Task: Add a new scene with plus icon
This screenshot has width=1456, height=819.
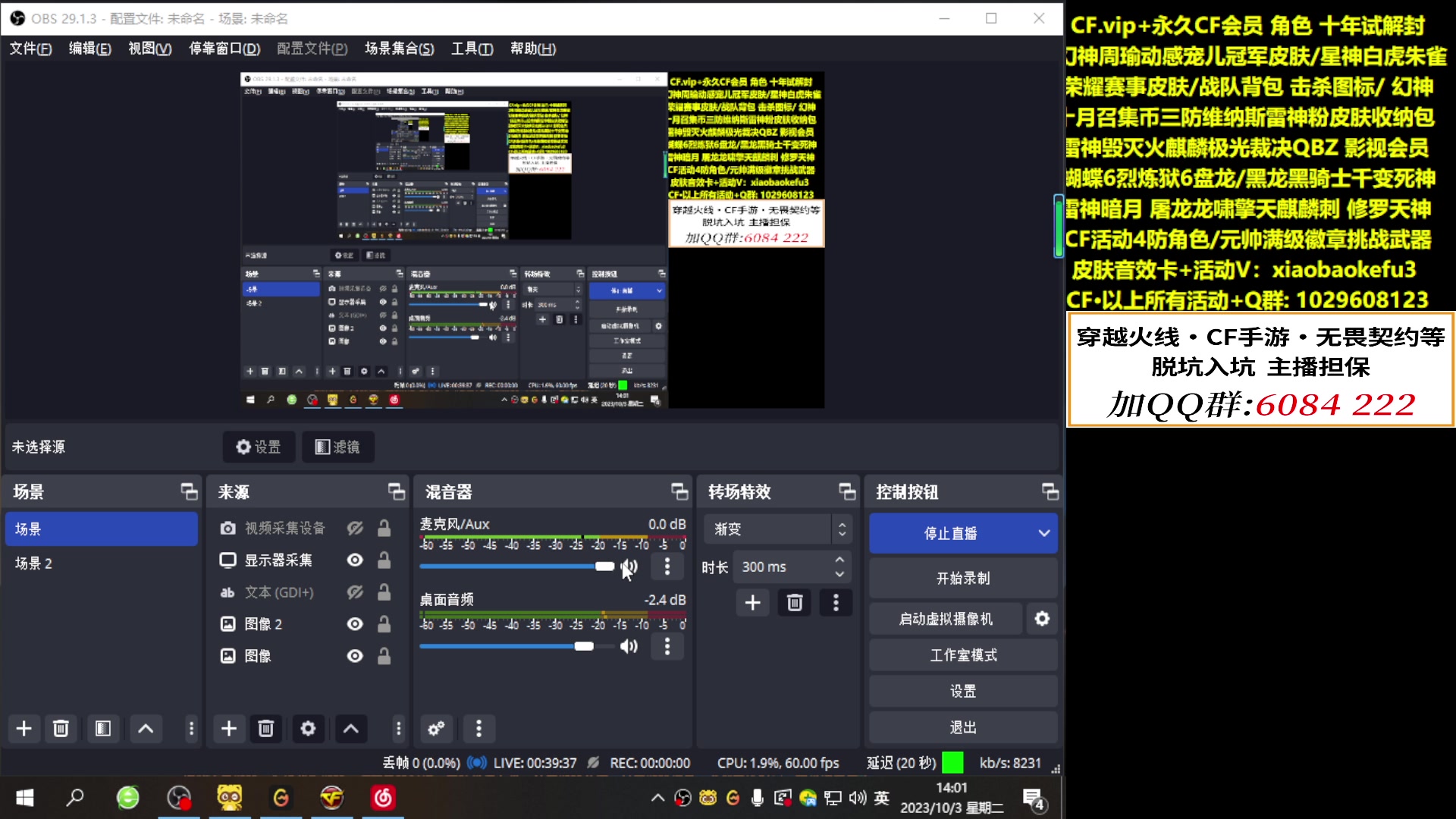Action: tap(24, 729)
